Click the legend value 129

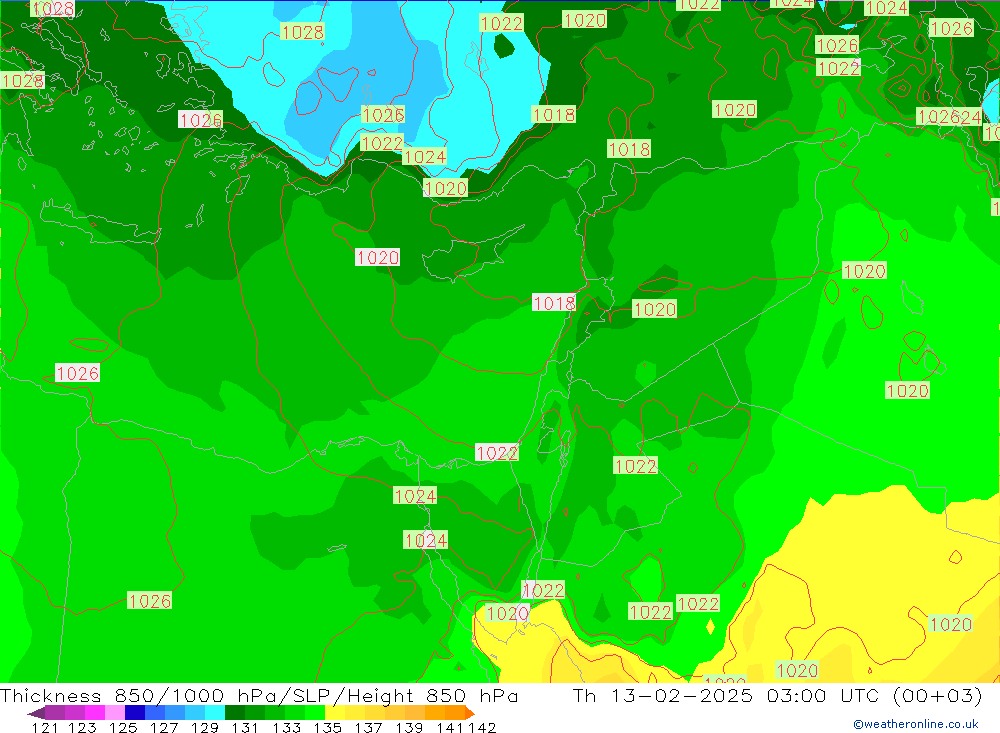204,727
